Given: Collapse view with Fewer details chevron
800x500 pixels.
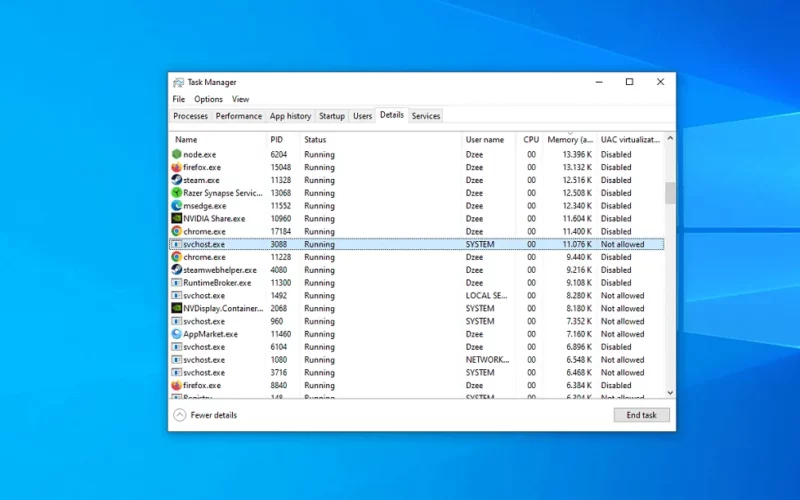Looking at the screenshot, I should click(180, 415).
